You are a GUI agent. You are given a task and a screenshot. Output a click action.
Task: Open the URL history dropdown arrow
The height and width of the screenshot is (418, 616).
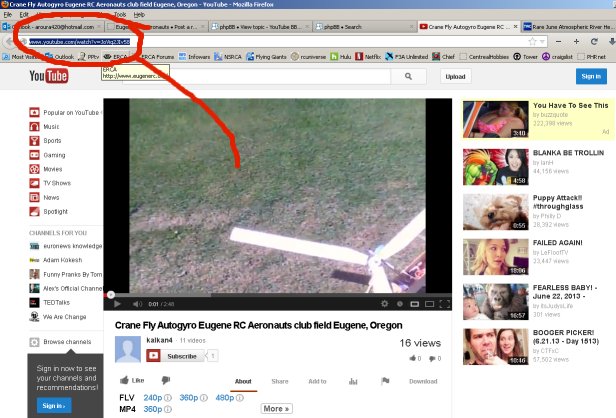tap(543, 41)
